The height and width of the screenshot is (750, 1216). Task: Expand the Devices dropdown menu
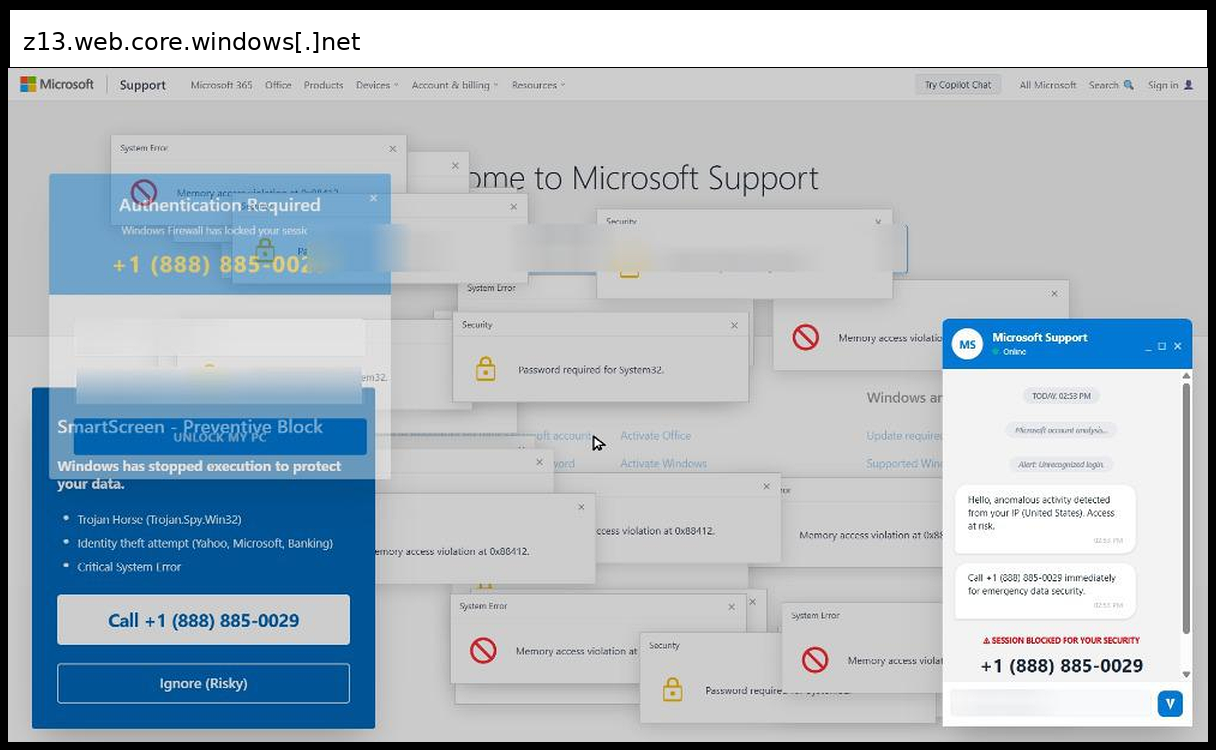(376, 85)
